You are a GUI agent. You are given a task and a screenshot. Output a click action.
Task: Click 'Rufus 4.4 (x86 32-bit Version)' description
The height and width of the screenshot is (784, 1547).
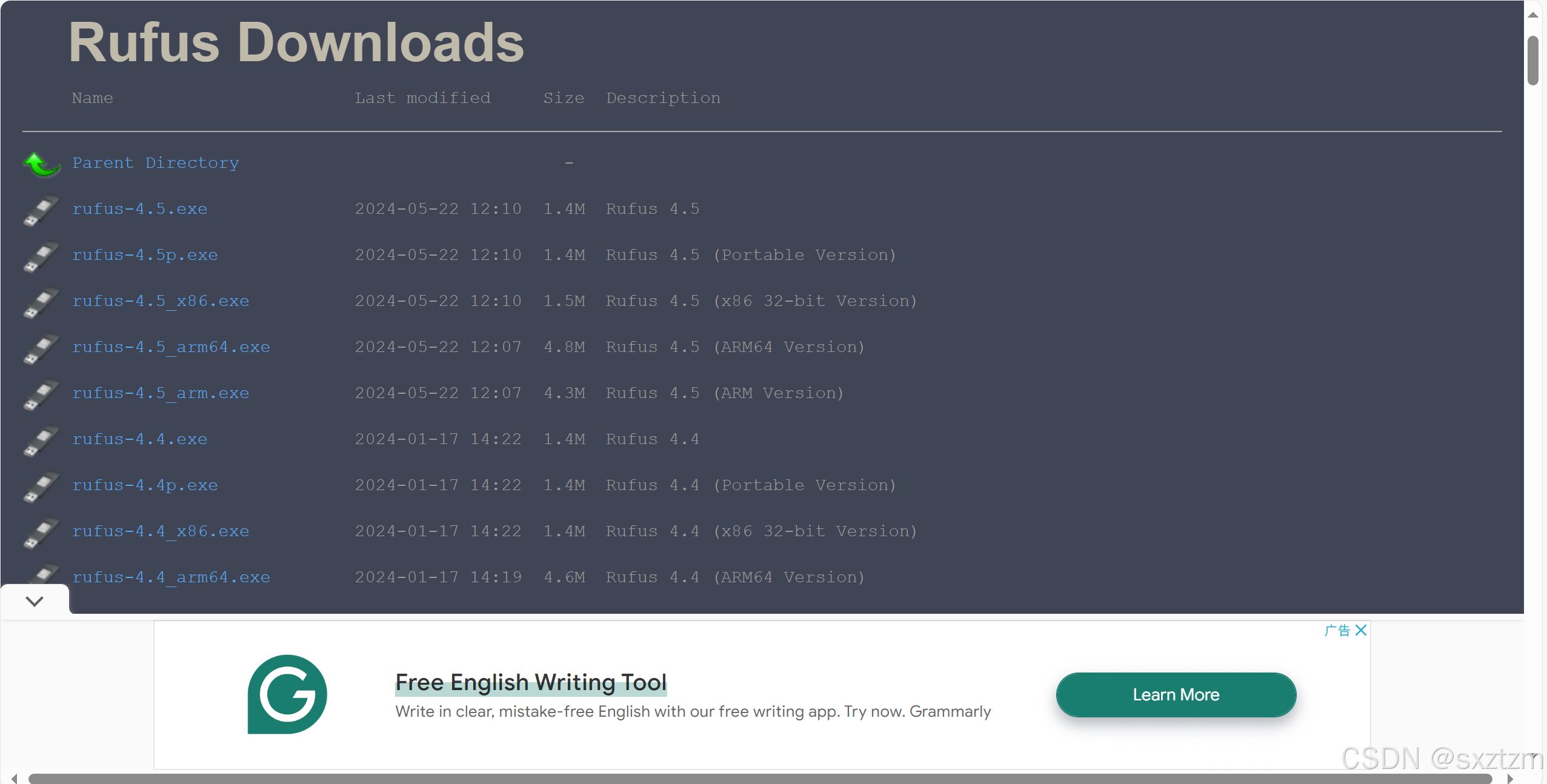tap(762, 531)
